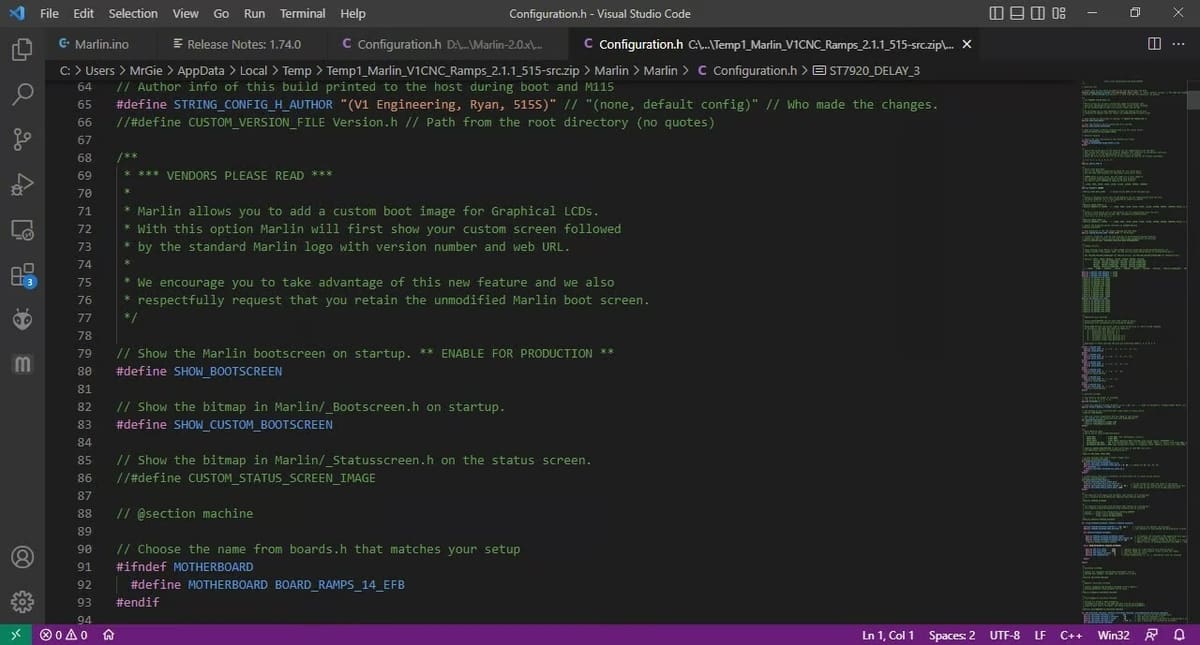The height and width of the screenshot is (645, 1200).
Task: Toggle the primary side bar layout icon
Action: (997, 13)
